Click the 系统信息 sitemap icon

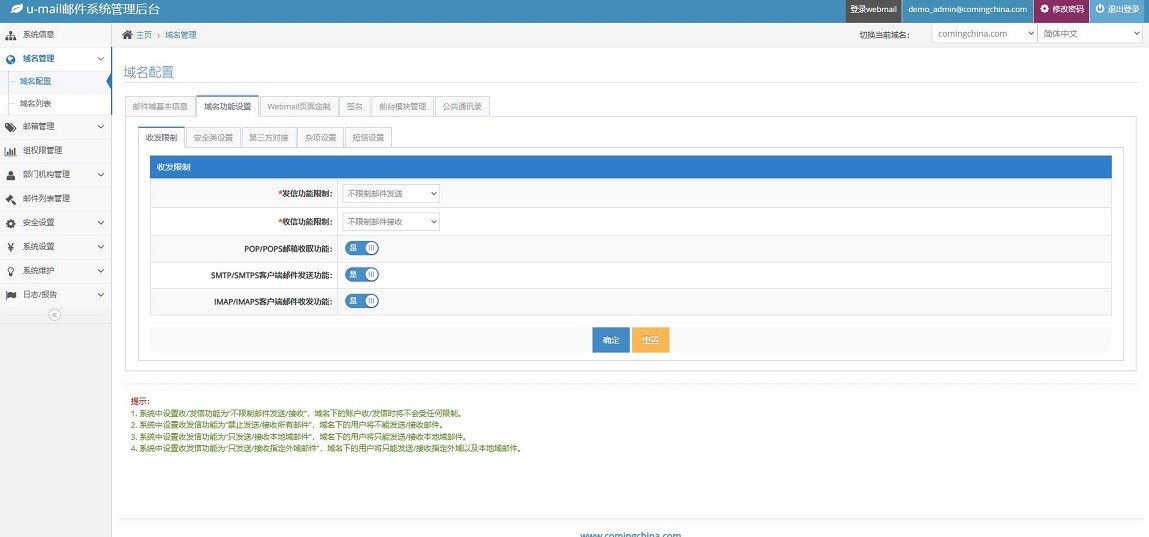(x=11, y=34)
